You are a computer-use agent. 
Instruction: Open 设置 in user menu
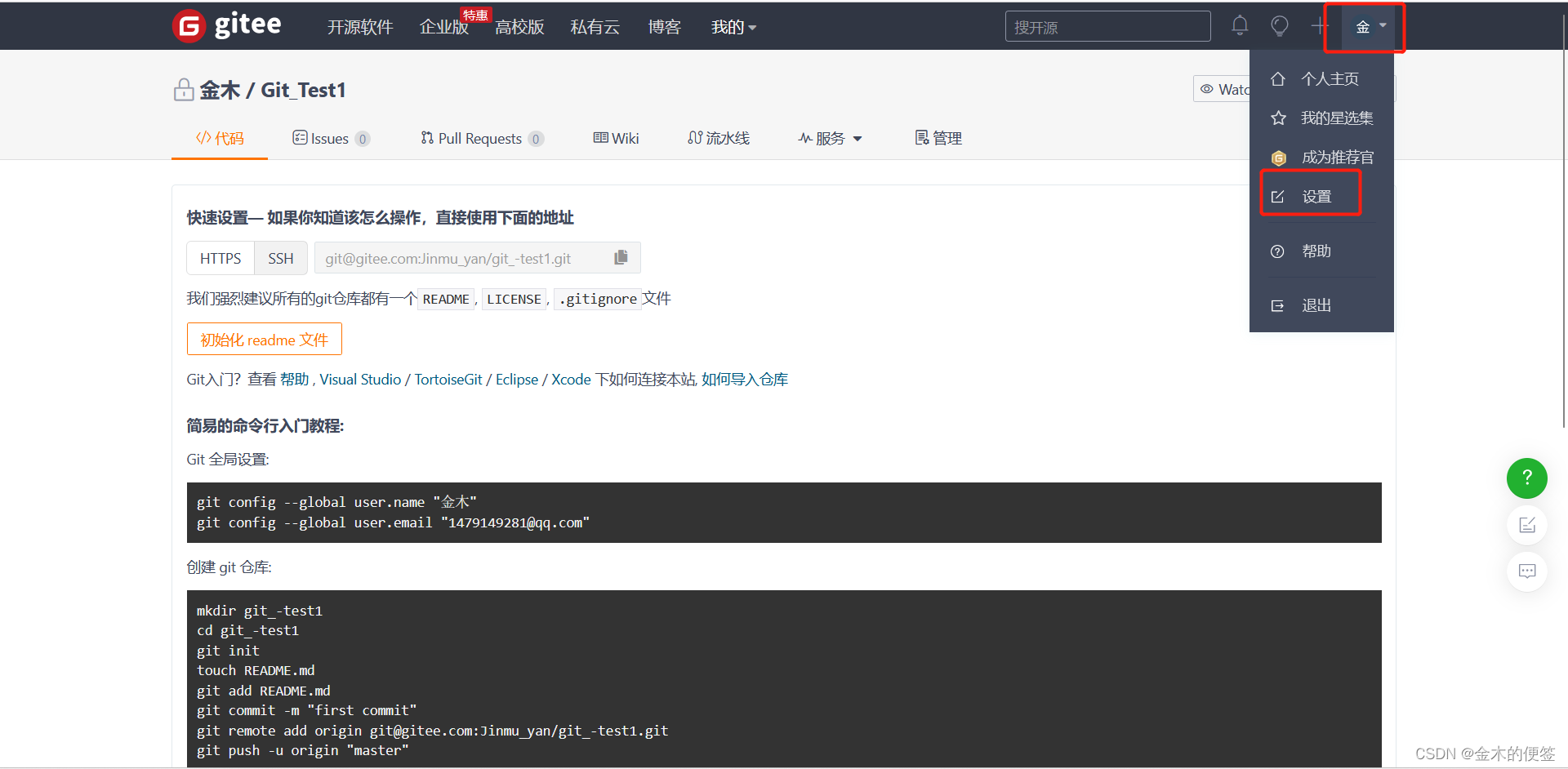1321,197
